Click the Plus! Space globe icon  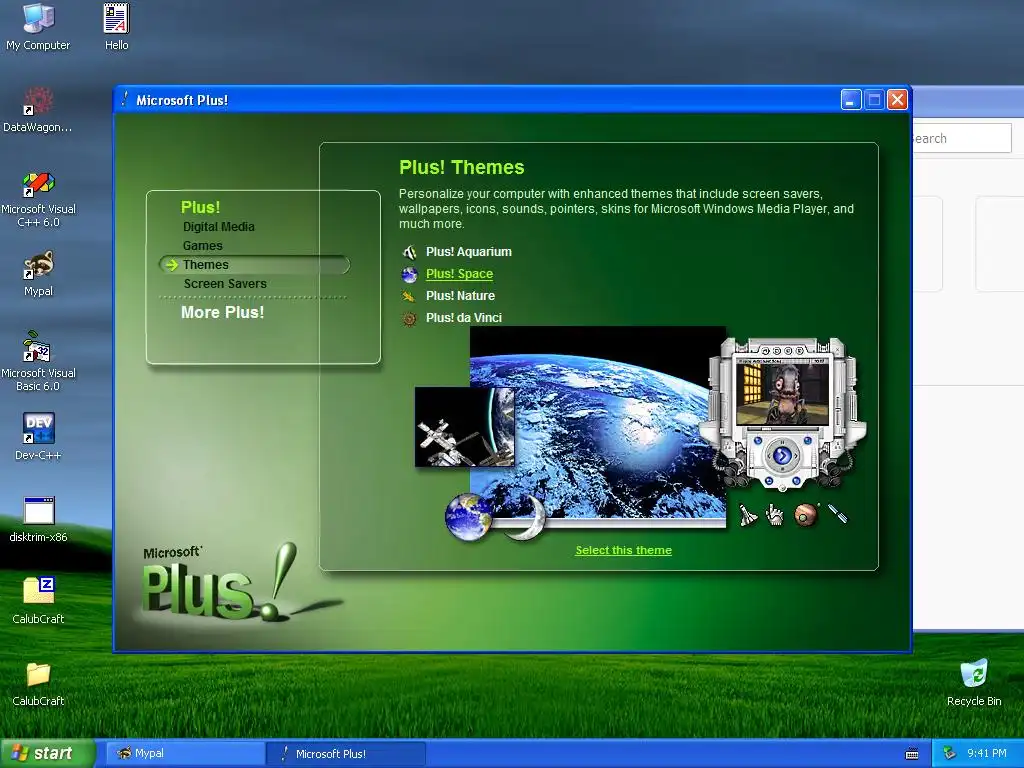click(x=409, y=274)
